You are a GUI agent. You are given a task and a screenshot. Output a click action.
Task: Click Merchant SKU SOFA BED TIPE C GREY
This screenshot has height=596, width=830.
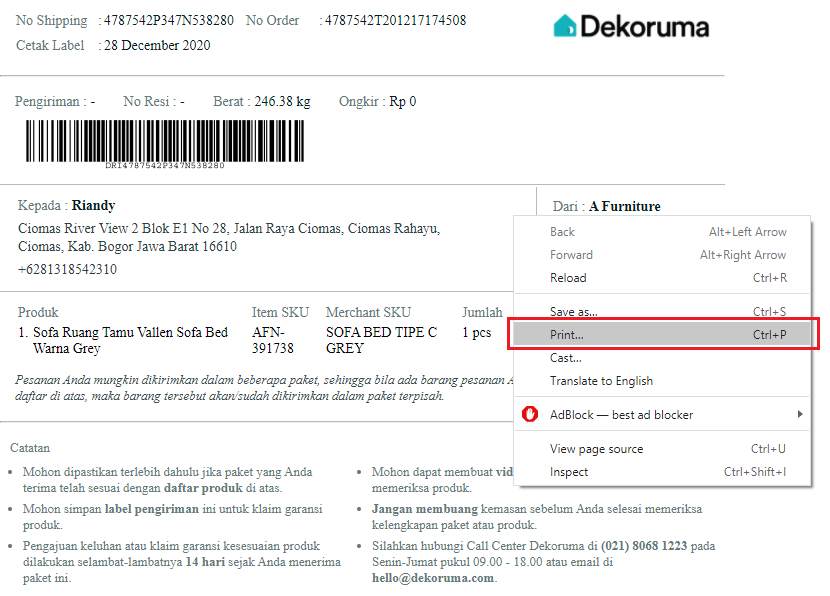(x=382, y=340)
